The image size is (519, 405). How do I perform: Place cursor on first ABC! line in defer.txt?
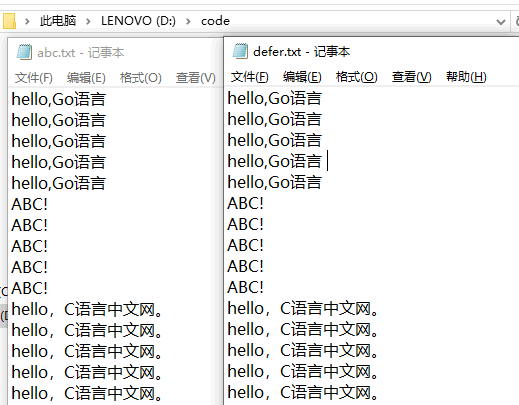pos(245,203)
